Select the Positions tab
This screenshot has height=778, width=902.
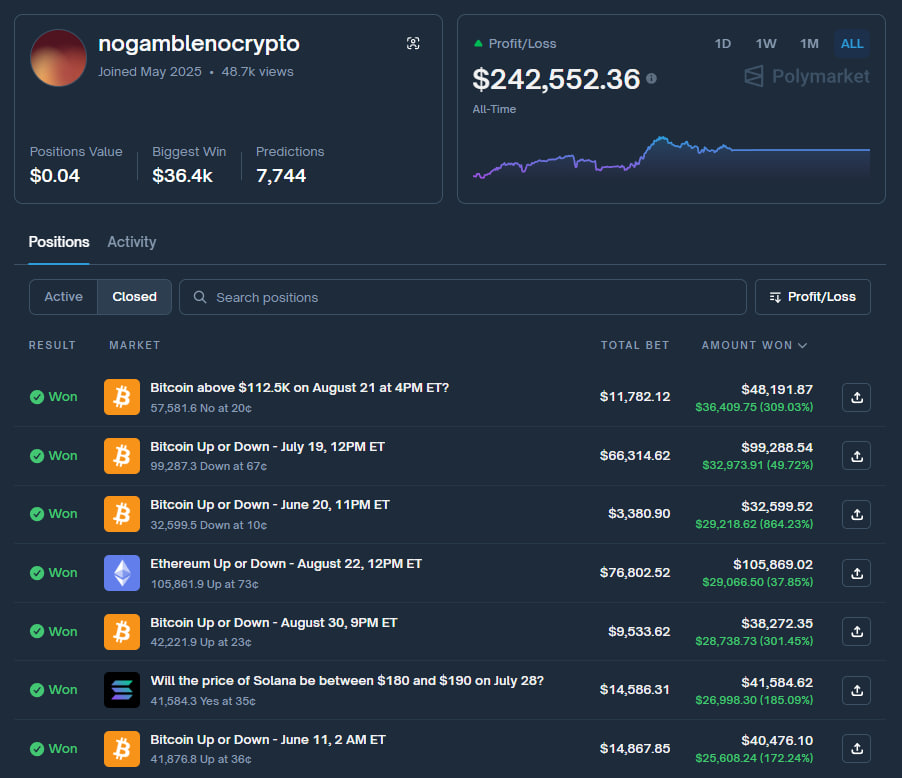(x=58, y=242)
